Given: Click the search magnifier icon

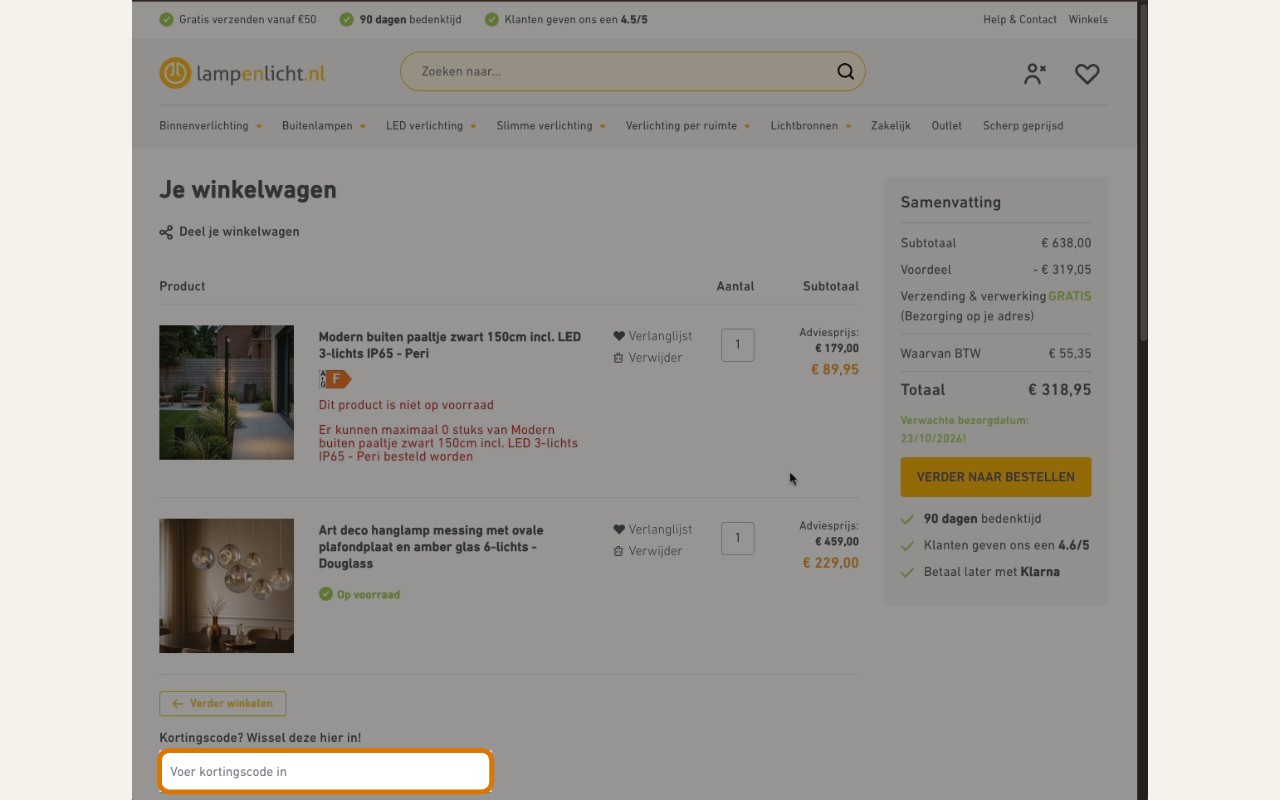Looking at the screenshot, I should [x=845, y=71].
